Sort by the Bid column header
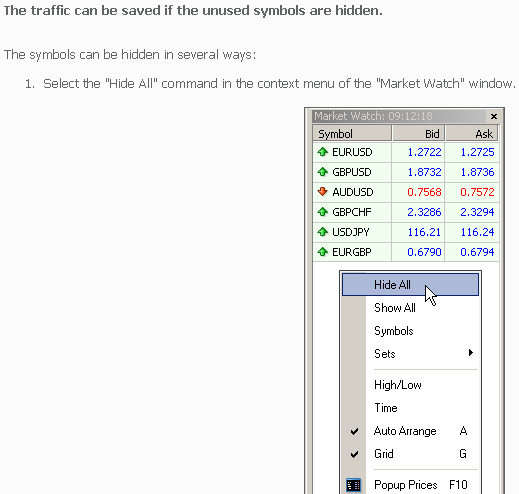 (418, 134)
